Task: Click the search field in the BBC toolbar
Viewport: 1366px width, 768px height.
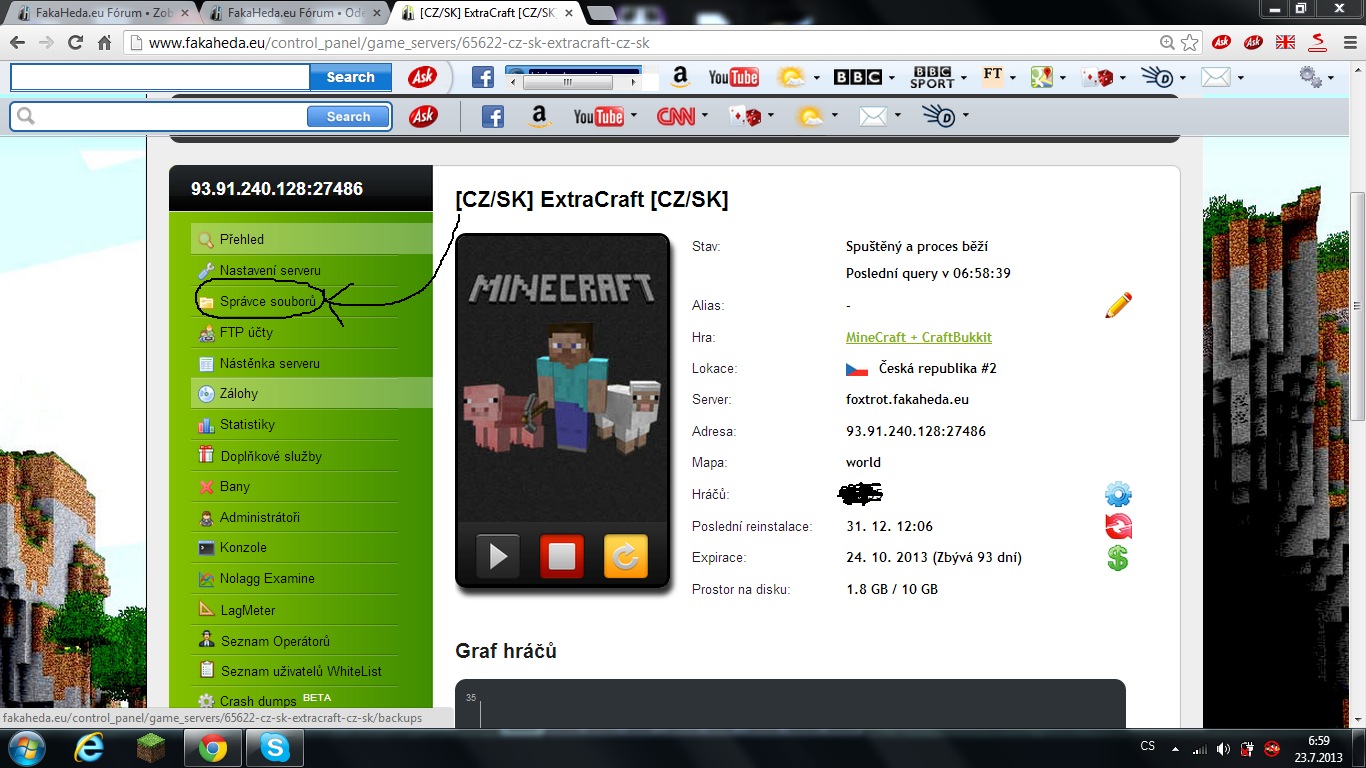Action: coord(160,77)
